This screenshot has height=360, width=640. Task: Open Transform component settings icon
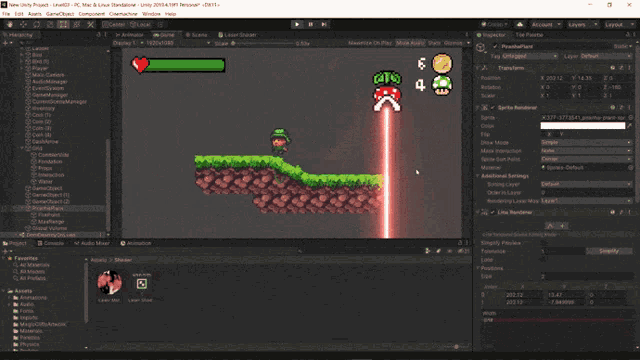coord(621,68)
